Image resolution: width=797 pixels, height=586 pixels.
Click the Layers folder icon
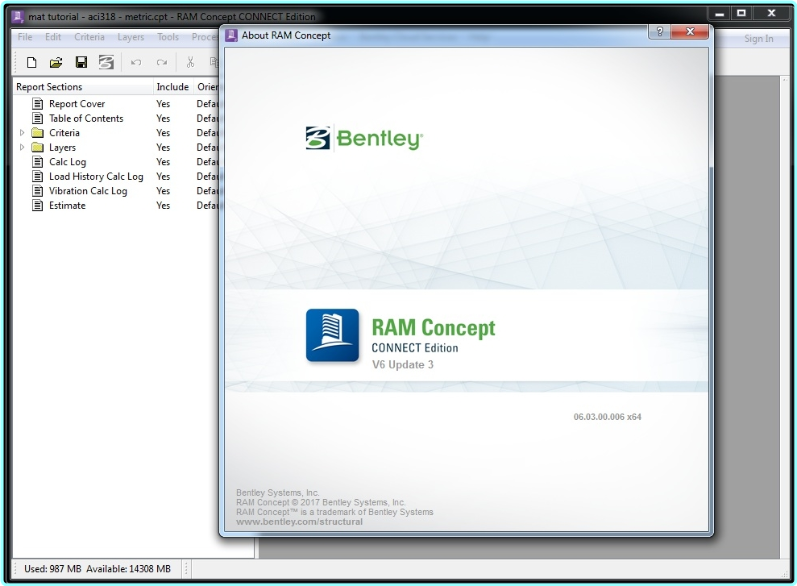[x=37, y=147]
